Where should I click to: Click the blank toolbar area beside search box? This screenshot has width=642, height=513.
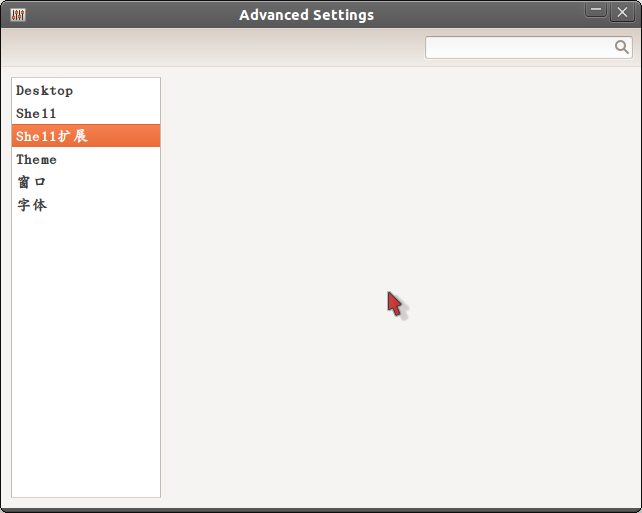point(213,47)
